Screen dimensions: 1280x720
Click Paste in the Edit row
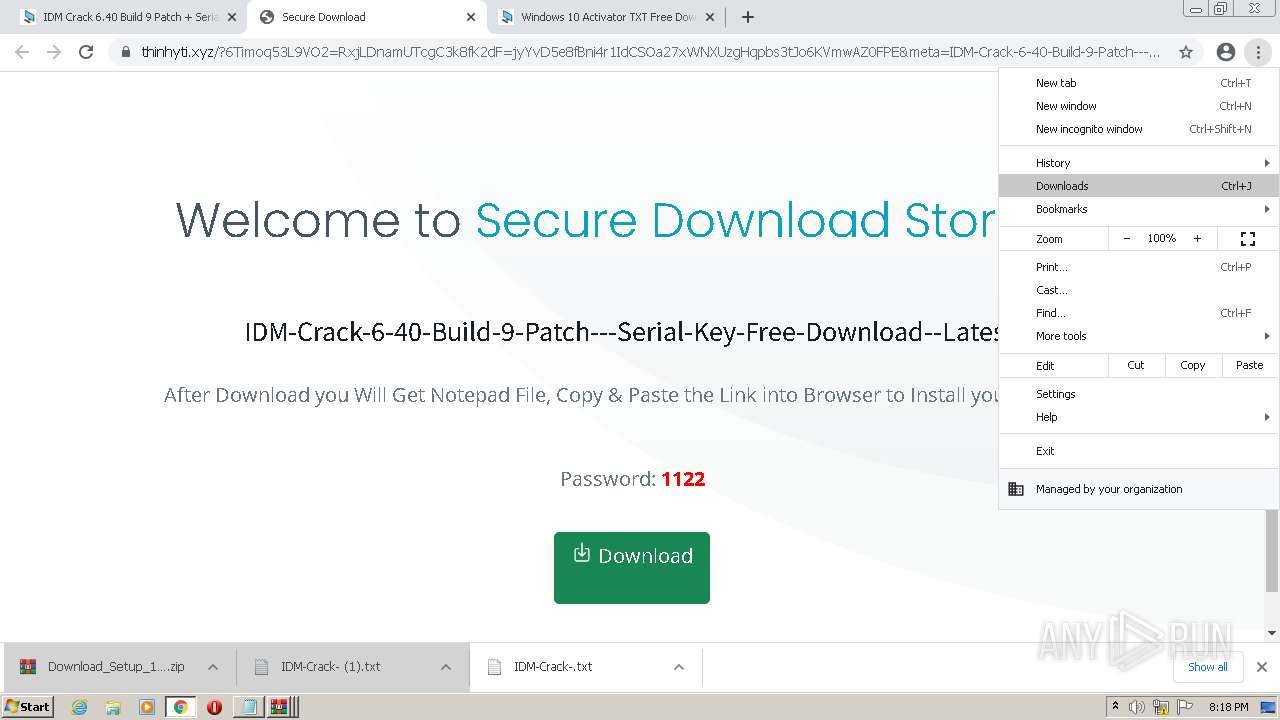(1250, 365)
